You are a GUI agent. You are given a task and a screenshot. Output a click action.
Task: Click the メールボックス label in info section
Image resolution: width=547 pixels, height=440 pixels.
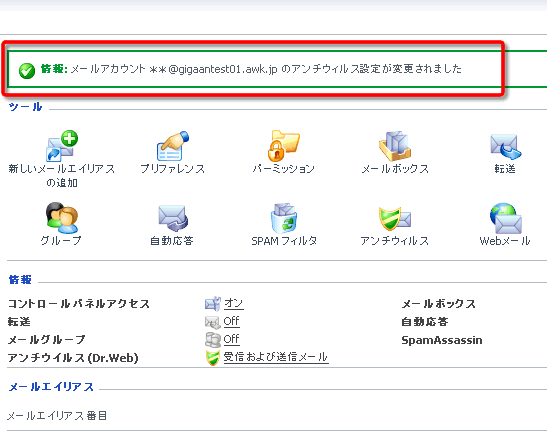click(439, 304)
